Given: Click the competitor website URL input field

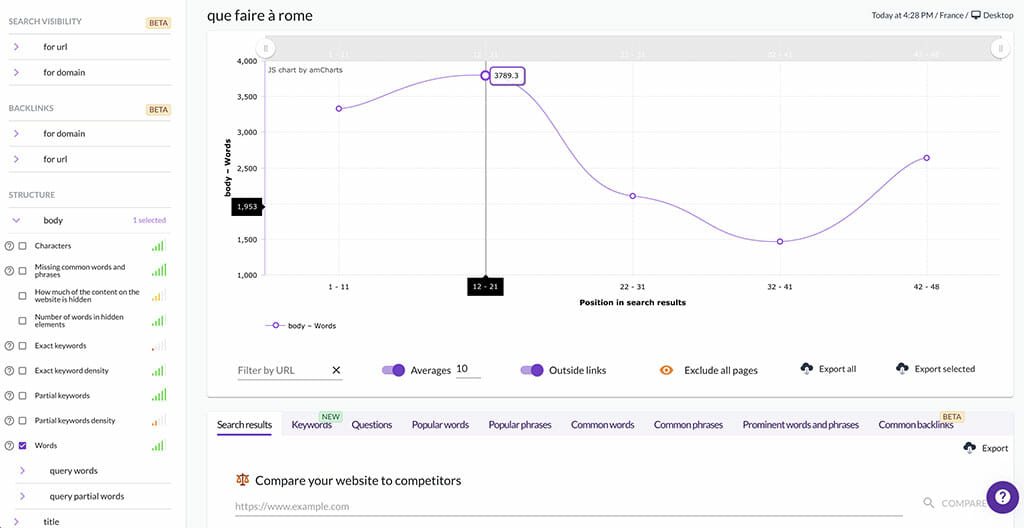Looking at the screenshot, I should pos(568,506).
